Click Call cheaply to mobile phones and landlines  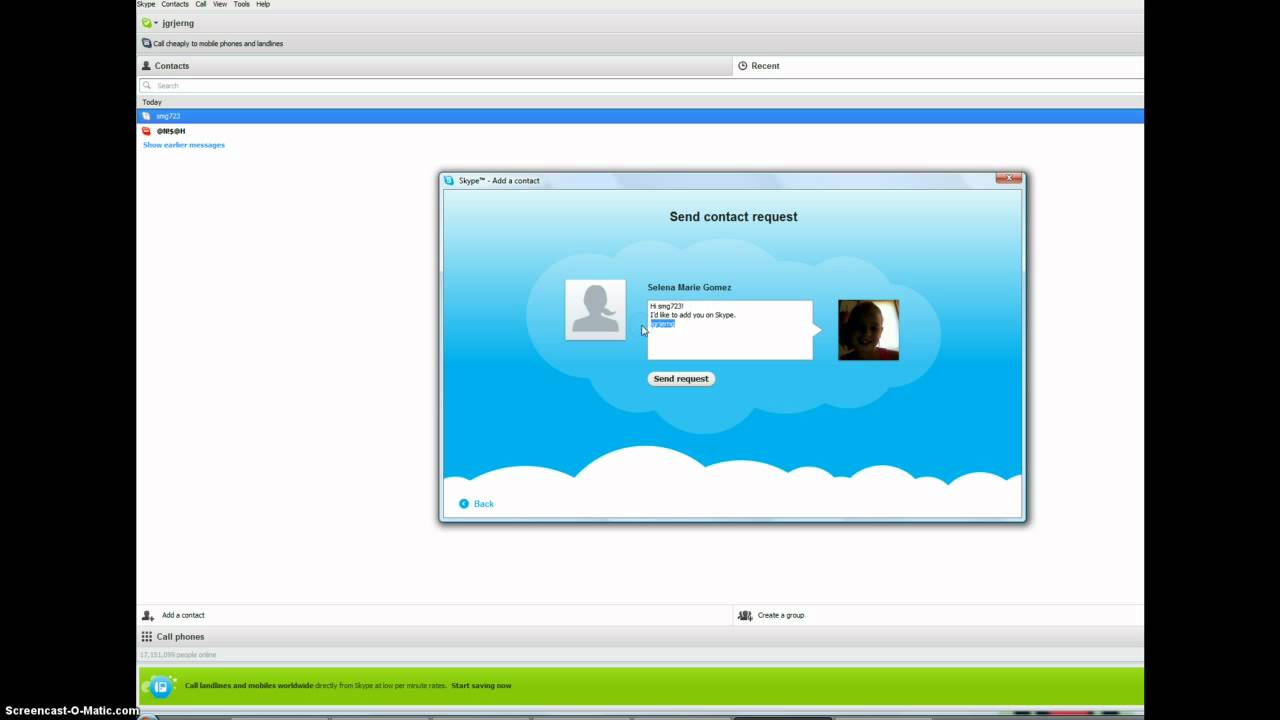218,44
